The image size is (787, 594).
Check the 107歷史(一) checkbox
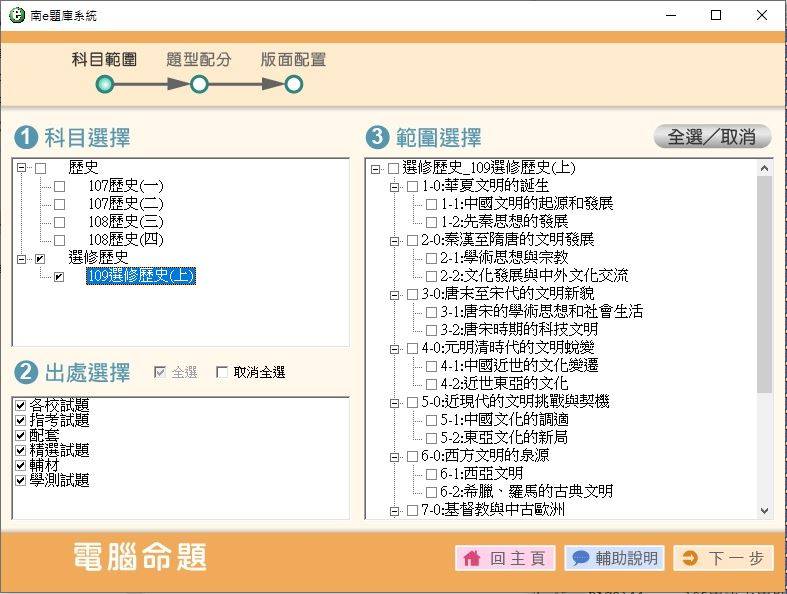click(x=59, y=186)
